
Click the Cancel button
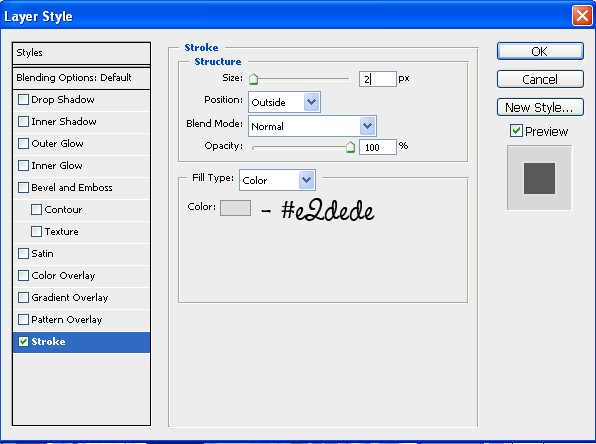click(x=540, y=79)
